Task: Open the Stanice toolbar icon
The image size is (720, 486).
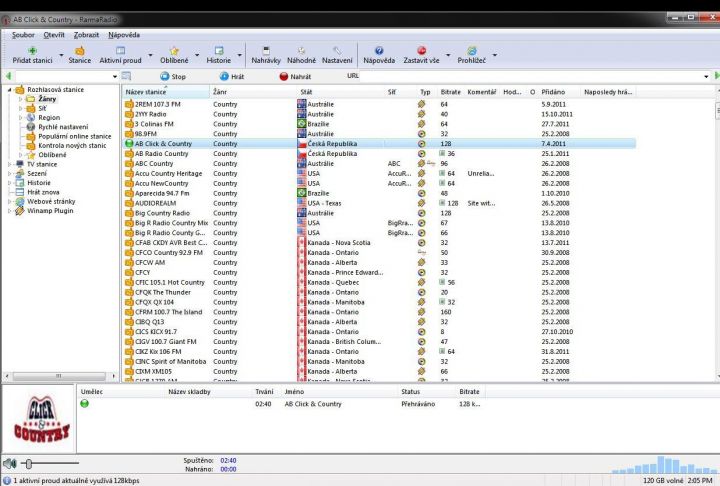Action: pyautogui.click(x=79, y=51)
